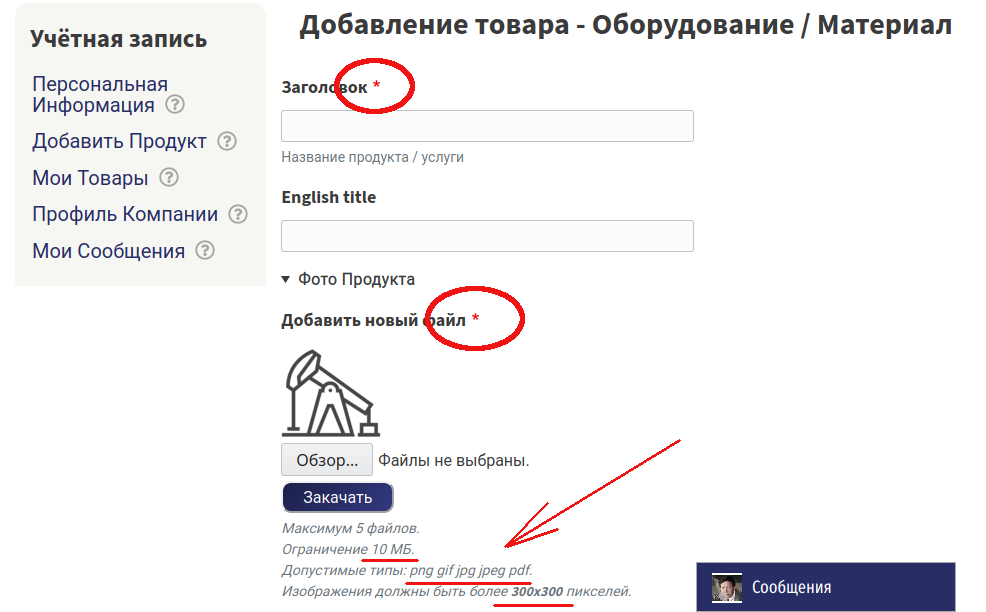Image resolution: width=986 pixels, height=612 pixels.
Task: Click the oil pump placeholder image
Action: click(x=331, y=393)
